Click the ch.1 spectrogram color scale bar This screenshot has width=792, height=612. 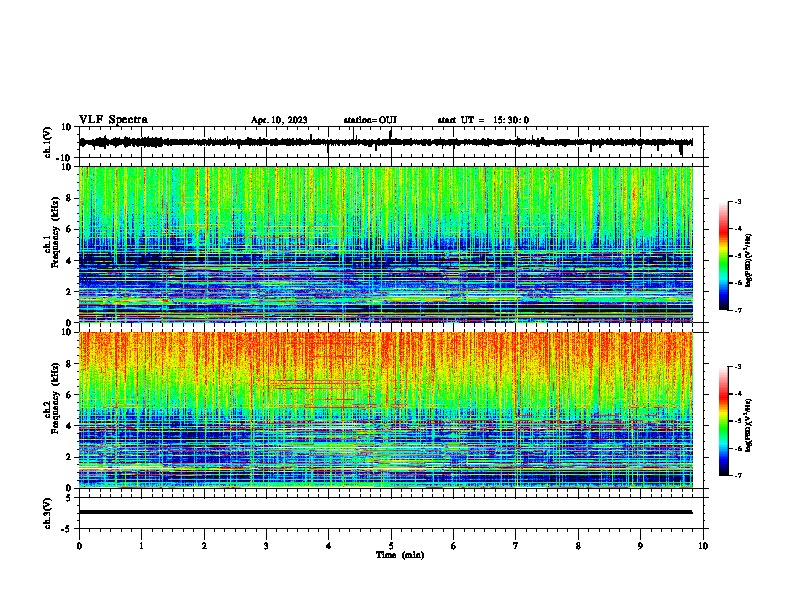click(723, 256)
